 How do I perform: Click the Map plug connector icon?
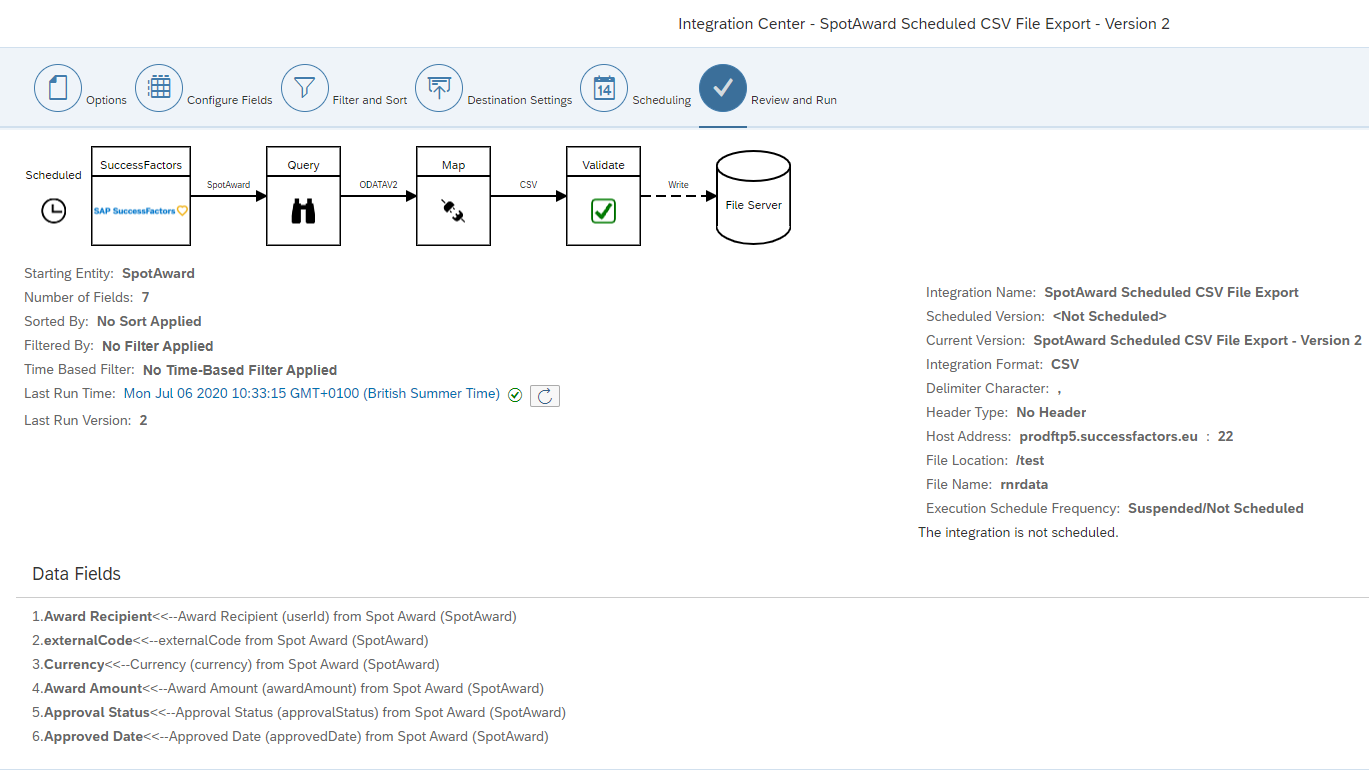point(453,211)
